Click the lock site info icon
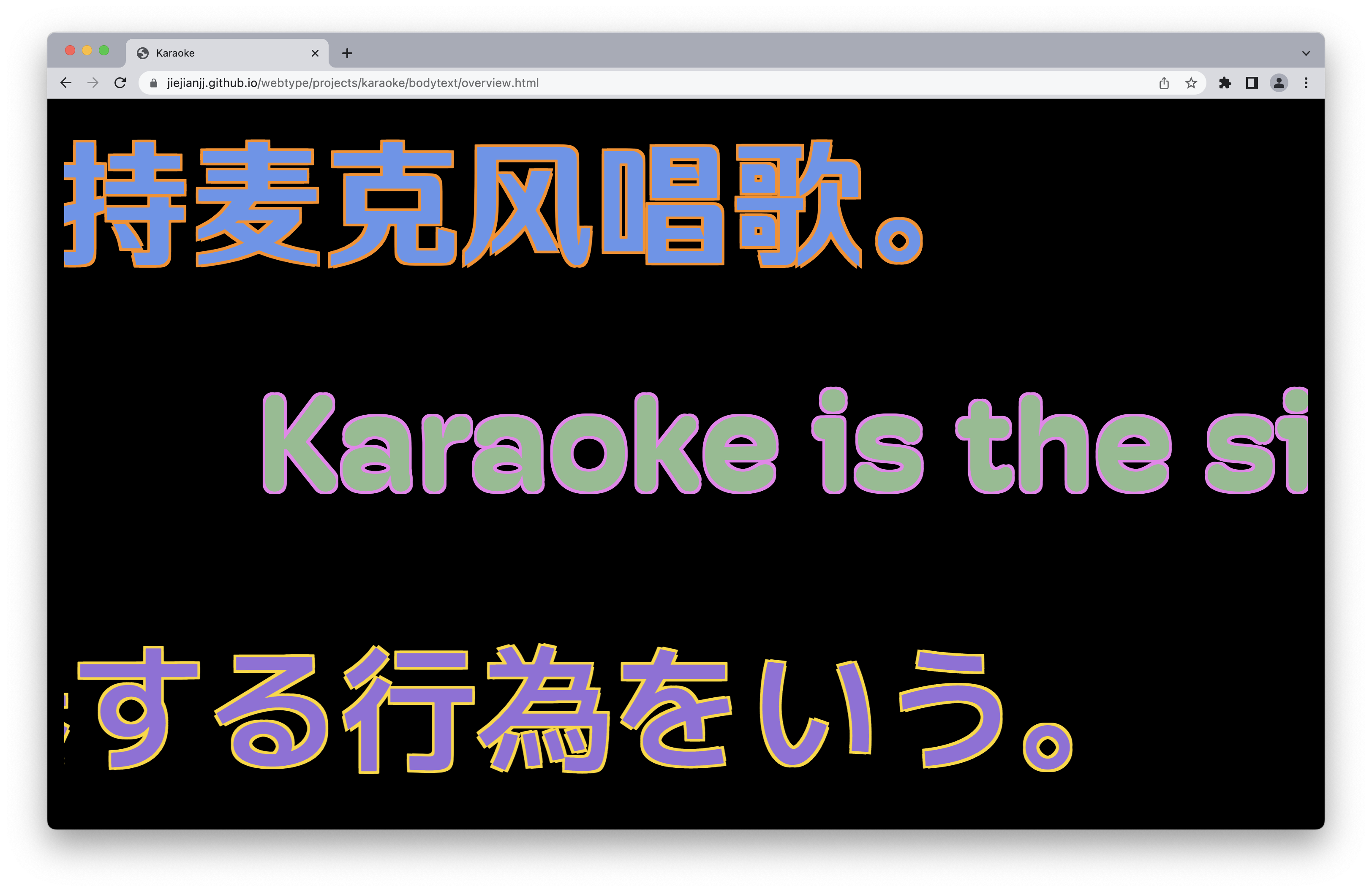The height and width of the screenshot is (892, 1372). pos(153,83)
